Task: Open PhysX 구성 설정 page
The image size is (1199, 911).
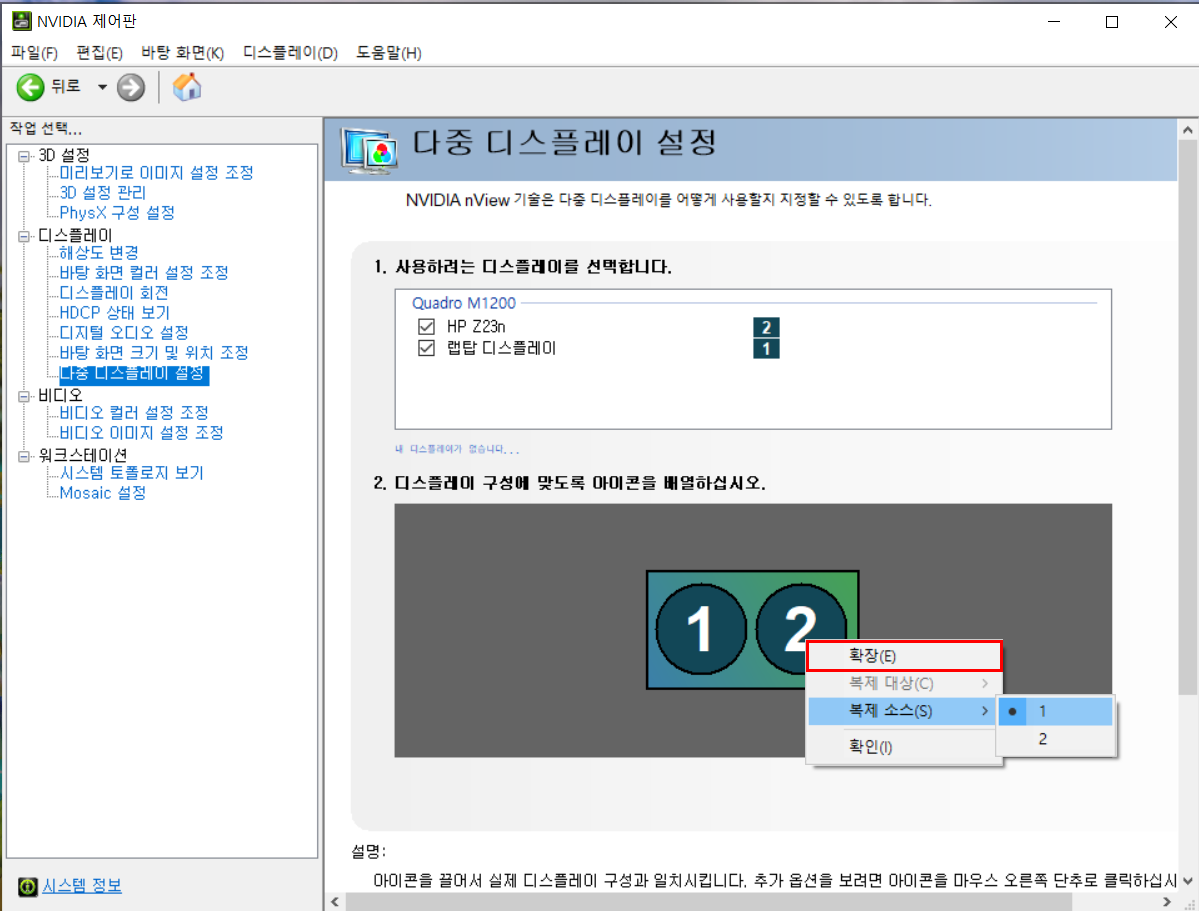Action: 117,213
